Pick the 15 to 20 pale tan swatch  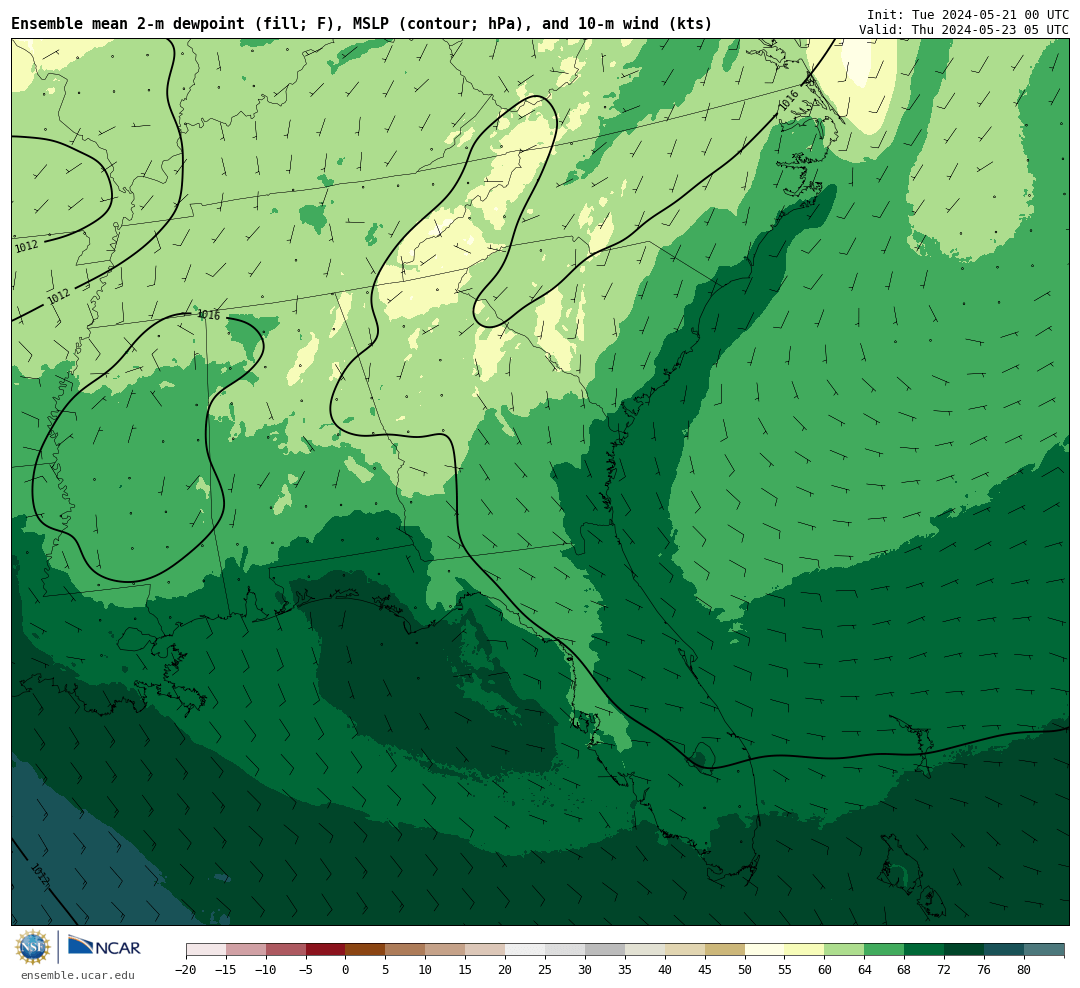486,950
